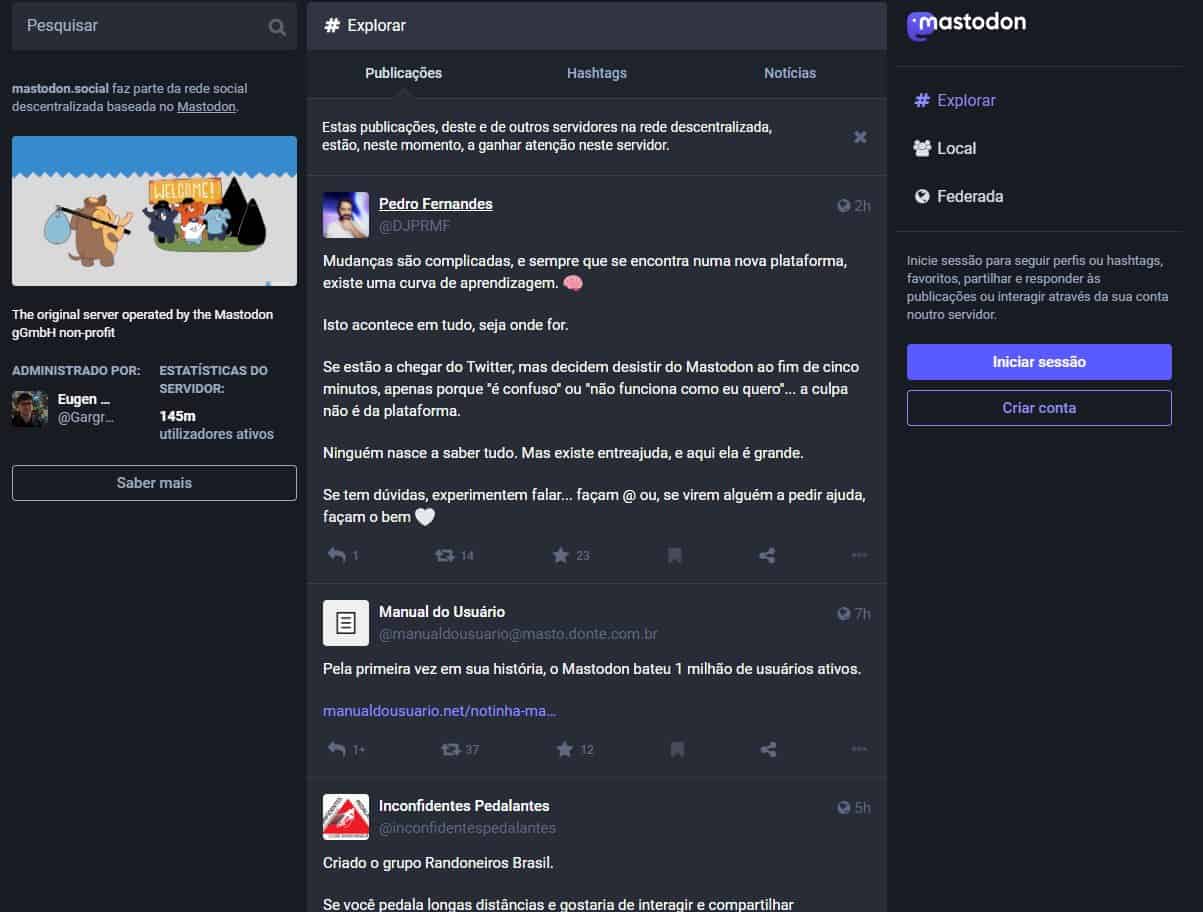
Task: Reply to Pedro Fernandes' post
Action: (337, 555)
